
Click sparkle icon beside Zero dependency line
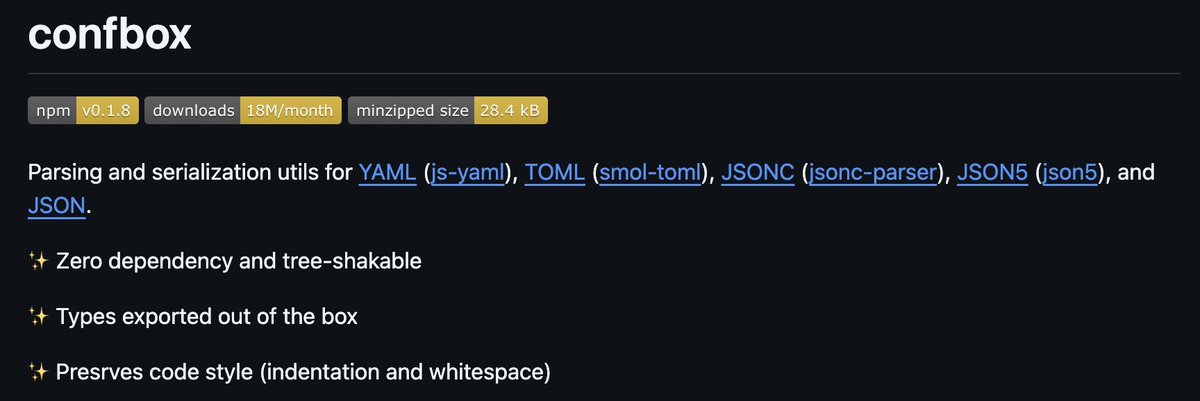pyautogui.click(x=38, y=262)
